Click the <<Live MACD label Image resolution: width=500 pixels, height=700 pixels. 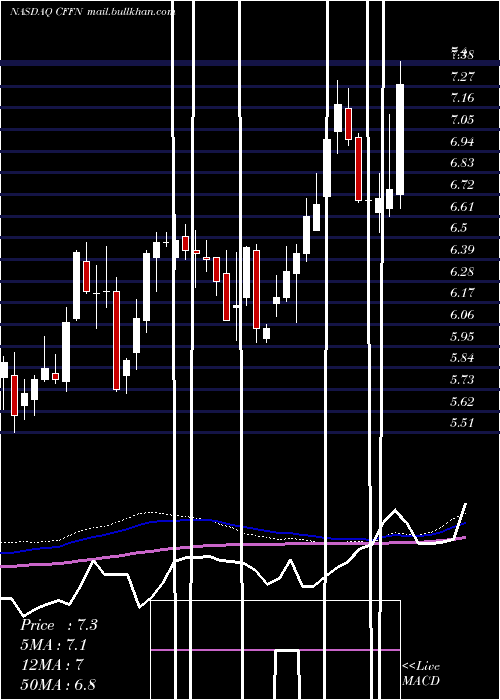coord(421,674)
